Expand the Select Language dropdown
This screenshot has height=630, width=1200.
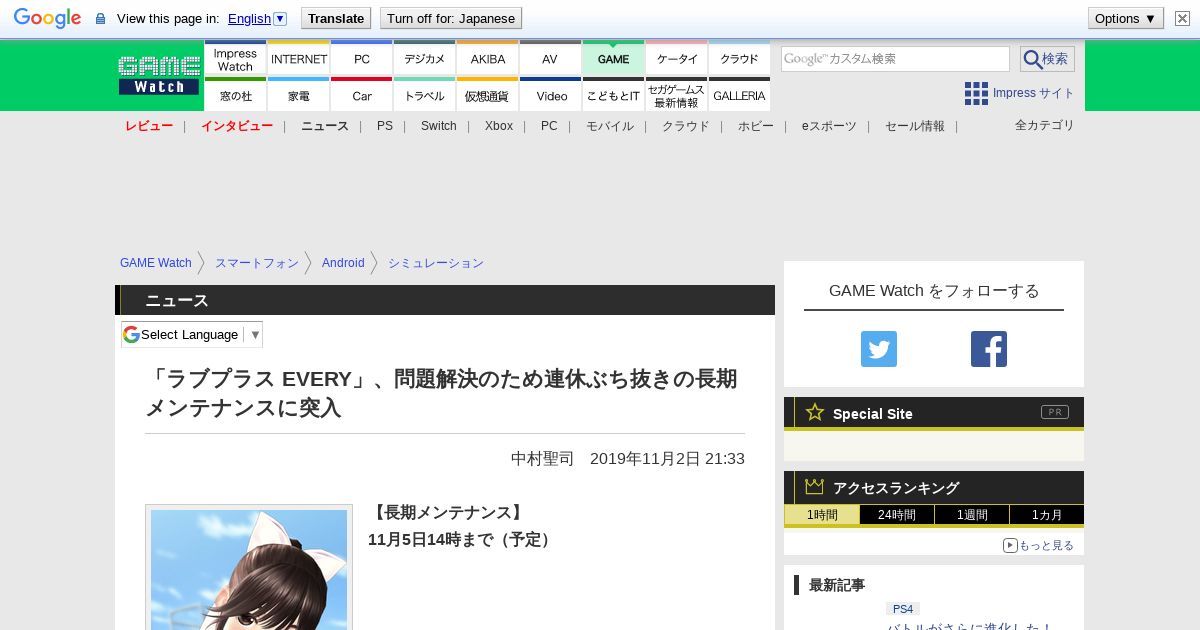click(192, 334)
